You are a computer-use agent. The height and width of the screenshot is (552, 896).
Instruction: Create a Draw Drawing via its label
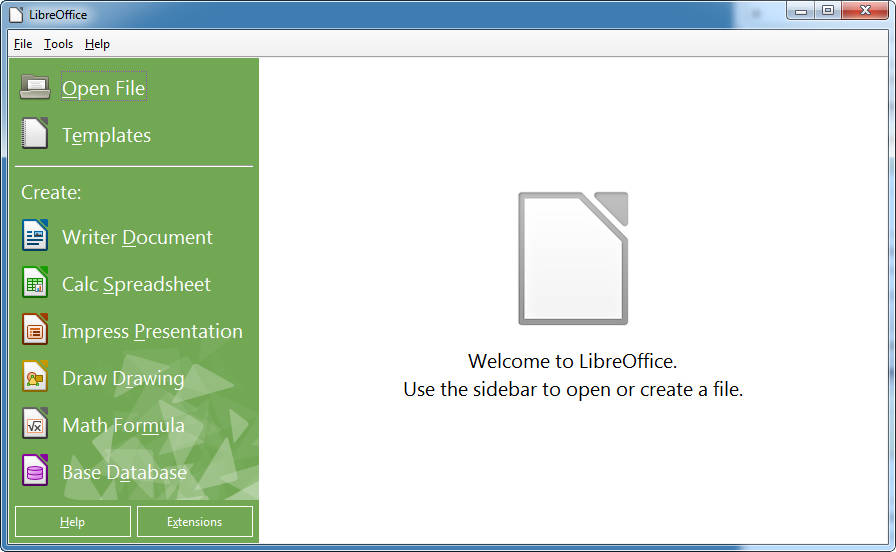point(123,378)
